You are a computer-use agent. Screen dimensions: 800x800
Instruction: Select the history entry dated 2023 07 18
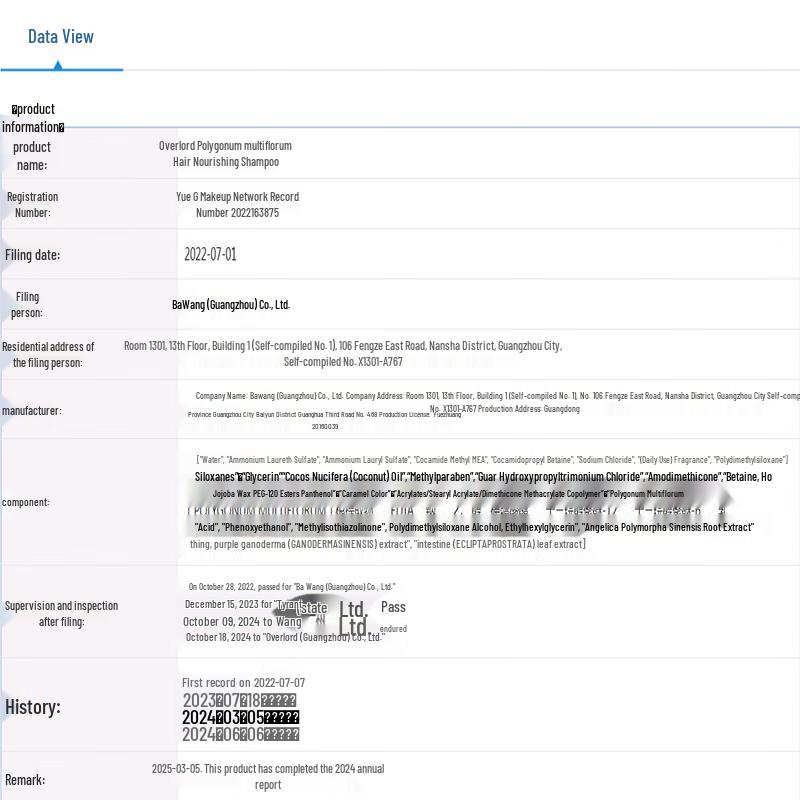[x=239, y=700]
